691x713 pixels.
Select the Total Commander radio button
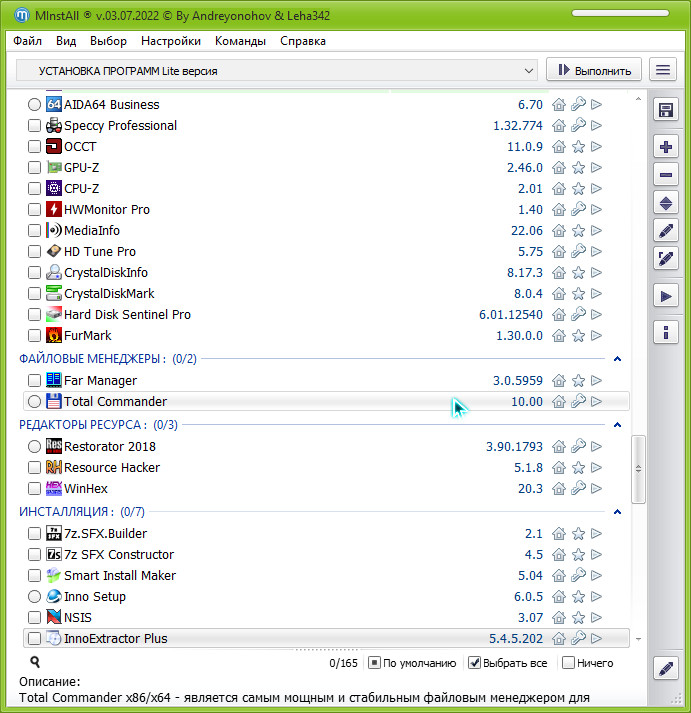(35, 402)
